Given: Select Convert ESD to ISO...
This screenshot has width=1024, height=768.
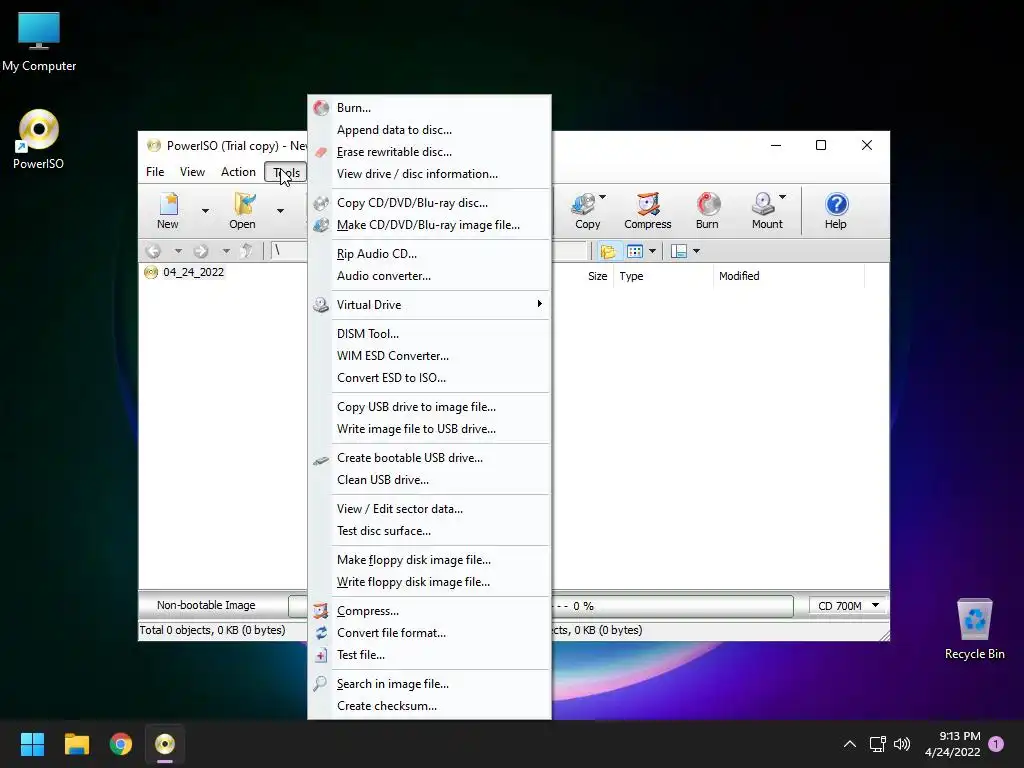Looking at the screenshot, I should (x=429, y=378).
